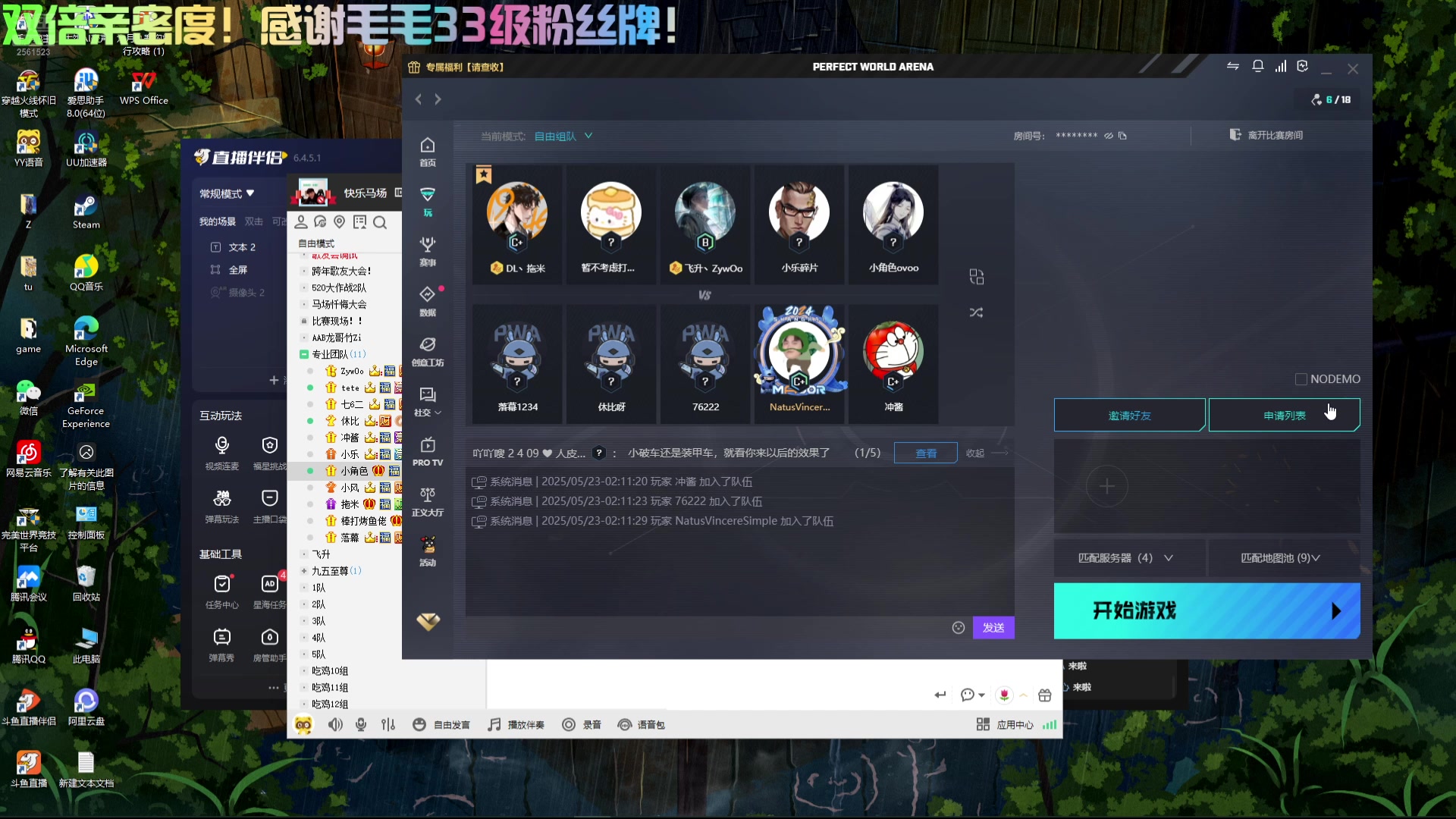Click the shuffle players icon
Image resolution: width=1456 pixels, height=819 pixels.
[x=977, y=312]
